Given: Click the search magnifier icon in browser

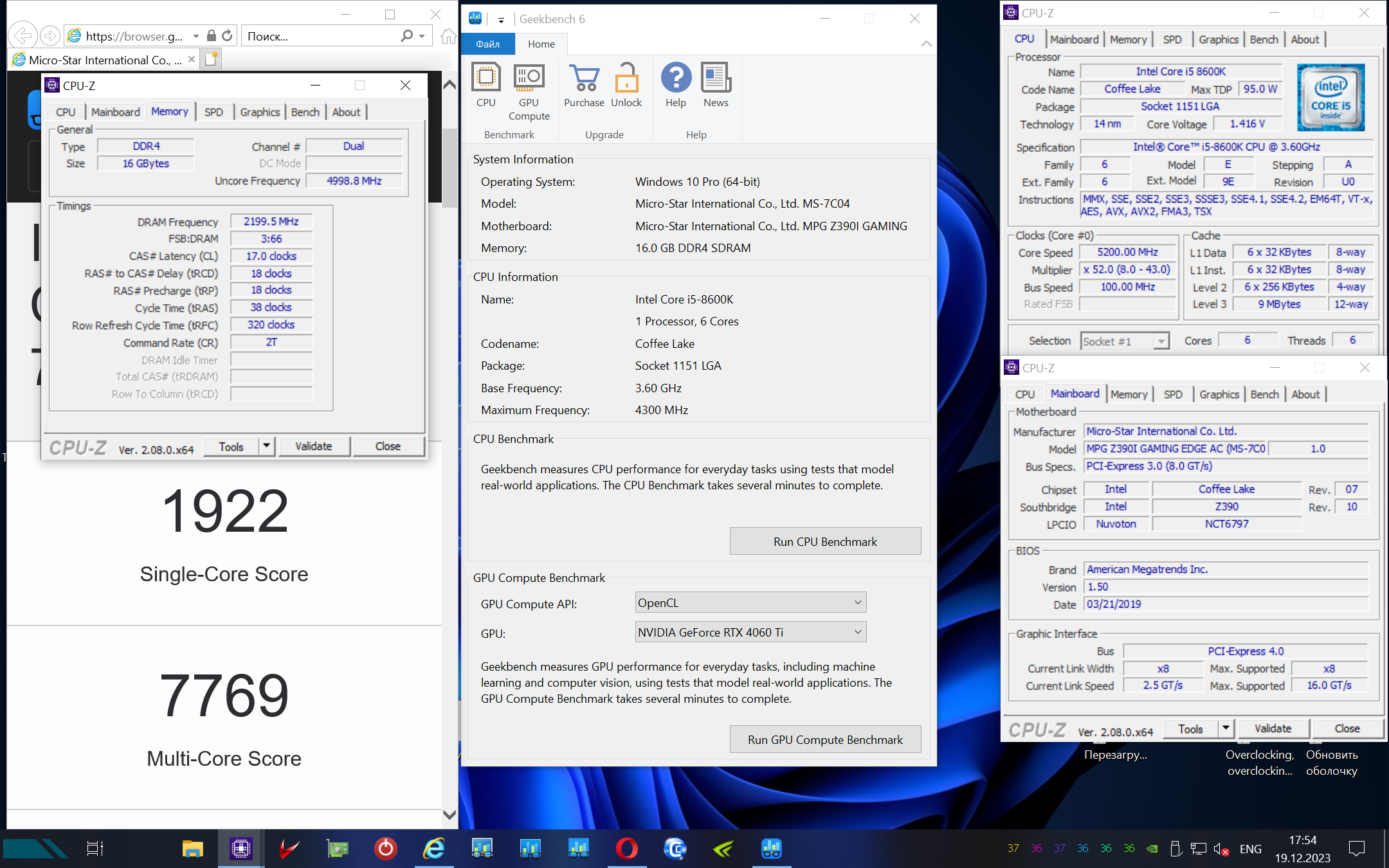Looking at the screenshot, I should [406, 36].
